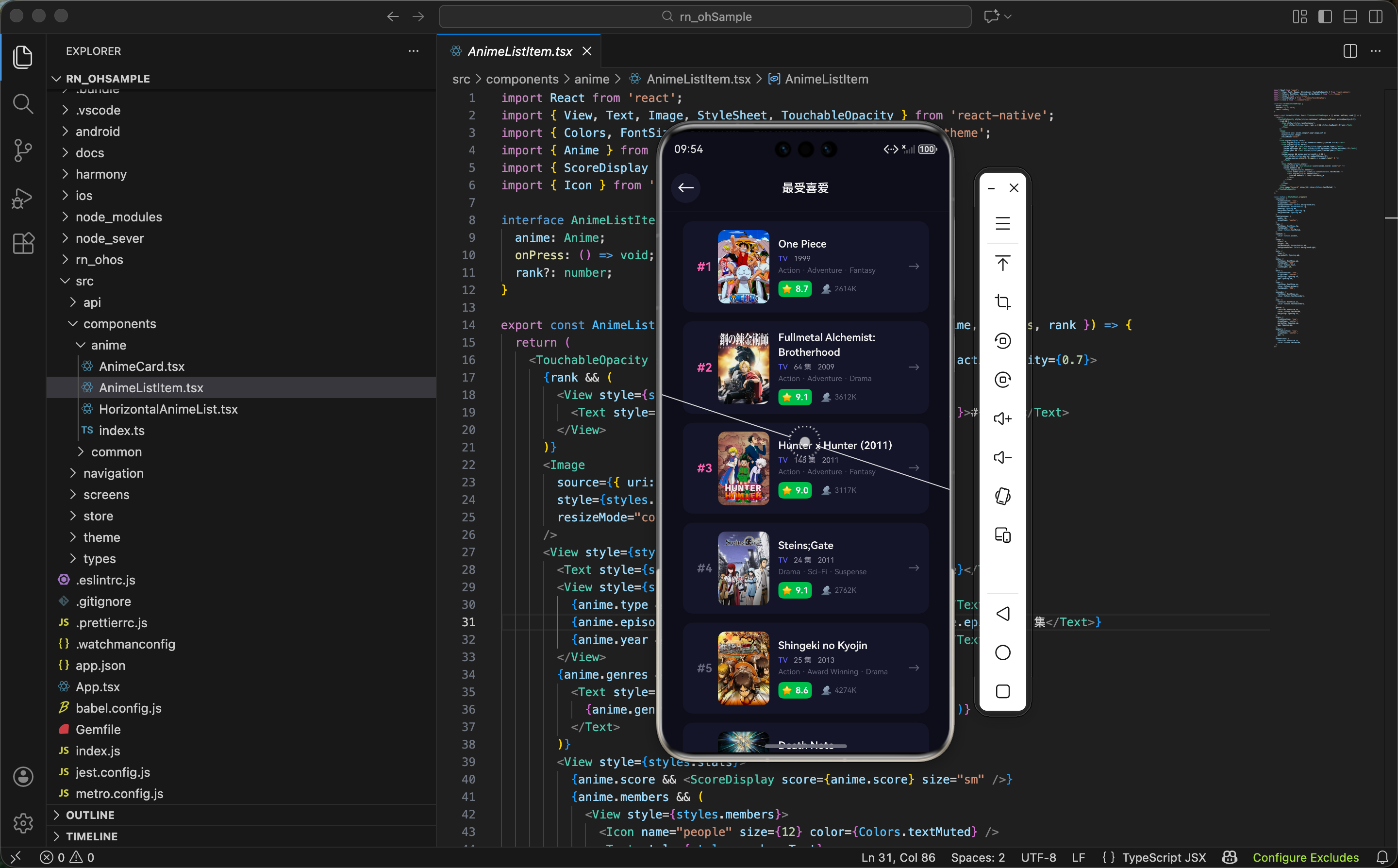Image resolution: width=1398 pixels, height=868 pixels.
Task: Click Configure Excludes in status bar
Action: [x=1305, y=857]
